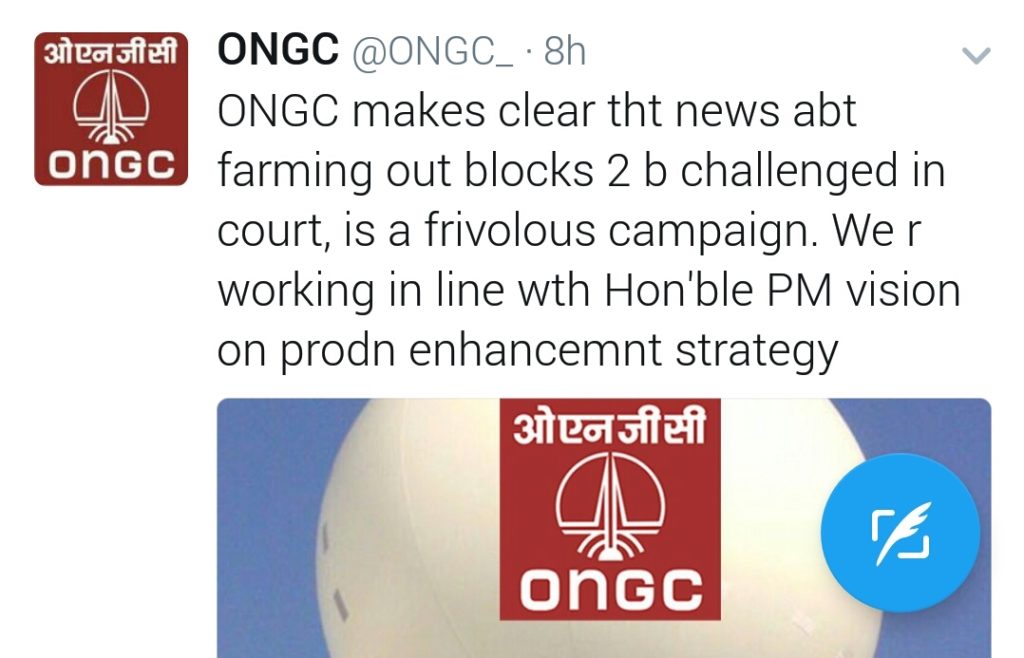Tap the Hindi lettering in profile avatar
Screen dimensions: 1024x658
click(x=111, y=52)
